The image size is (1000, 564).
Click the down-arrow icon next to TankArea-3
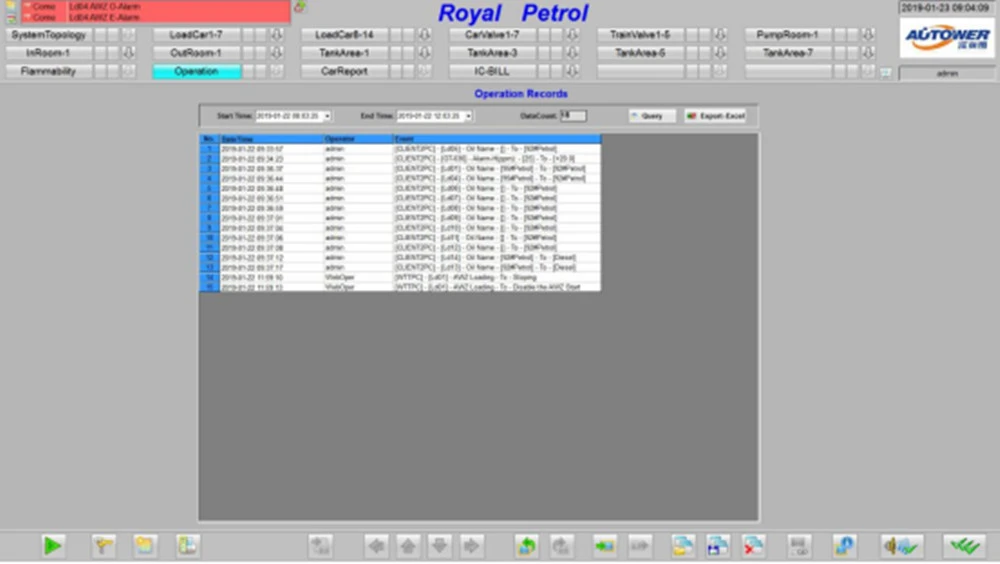tap(573, 53)
